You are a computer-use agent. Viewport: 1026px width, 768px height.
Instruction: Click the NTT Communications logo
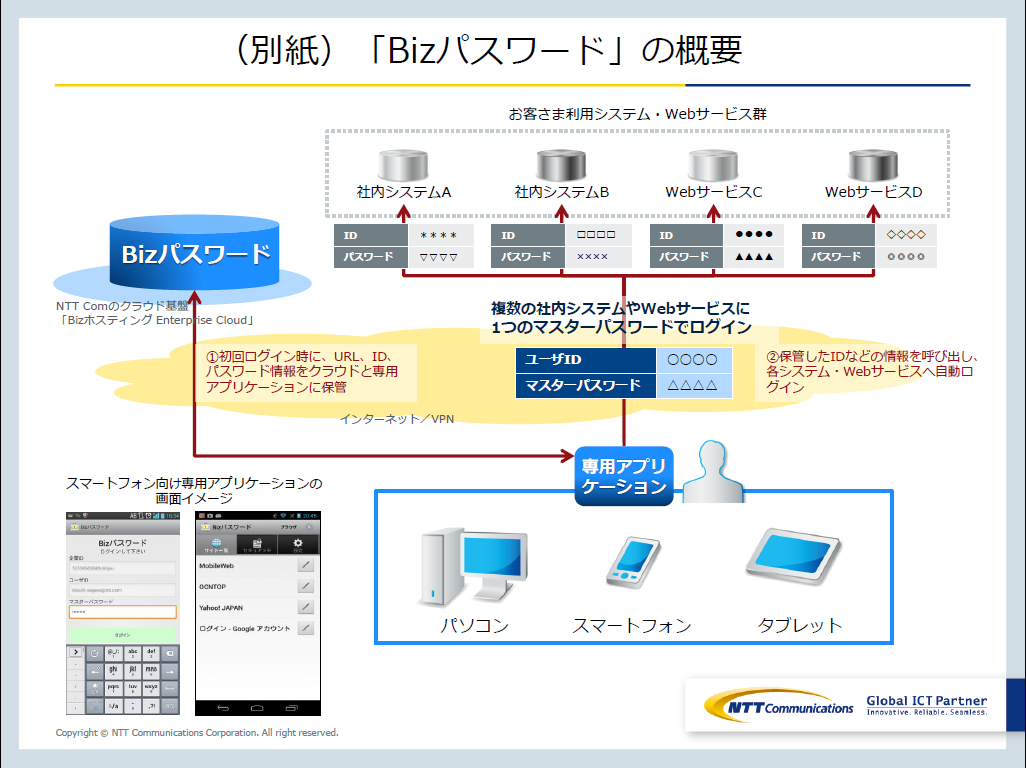779,705
